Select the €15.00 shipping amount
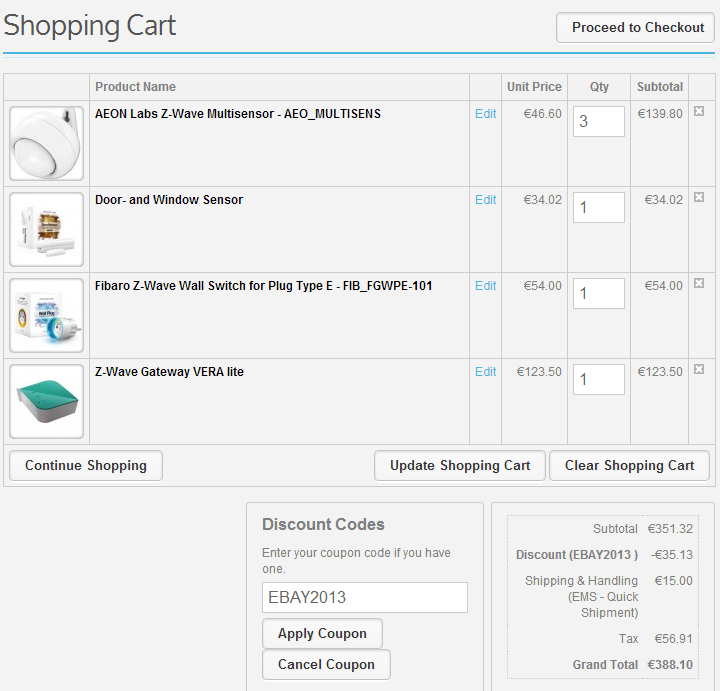The height and width of the screenshot is (691, 720). pyautogui.click(x=674, y=581)
